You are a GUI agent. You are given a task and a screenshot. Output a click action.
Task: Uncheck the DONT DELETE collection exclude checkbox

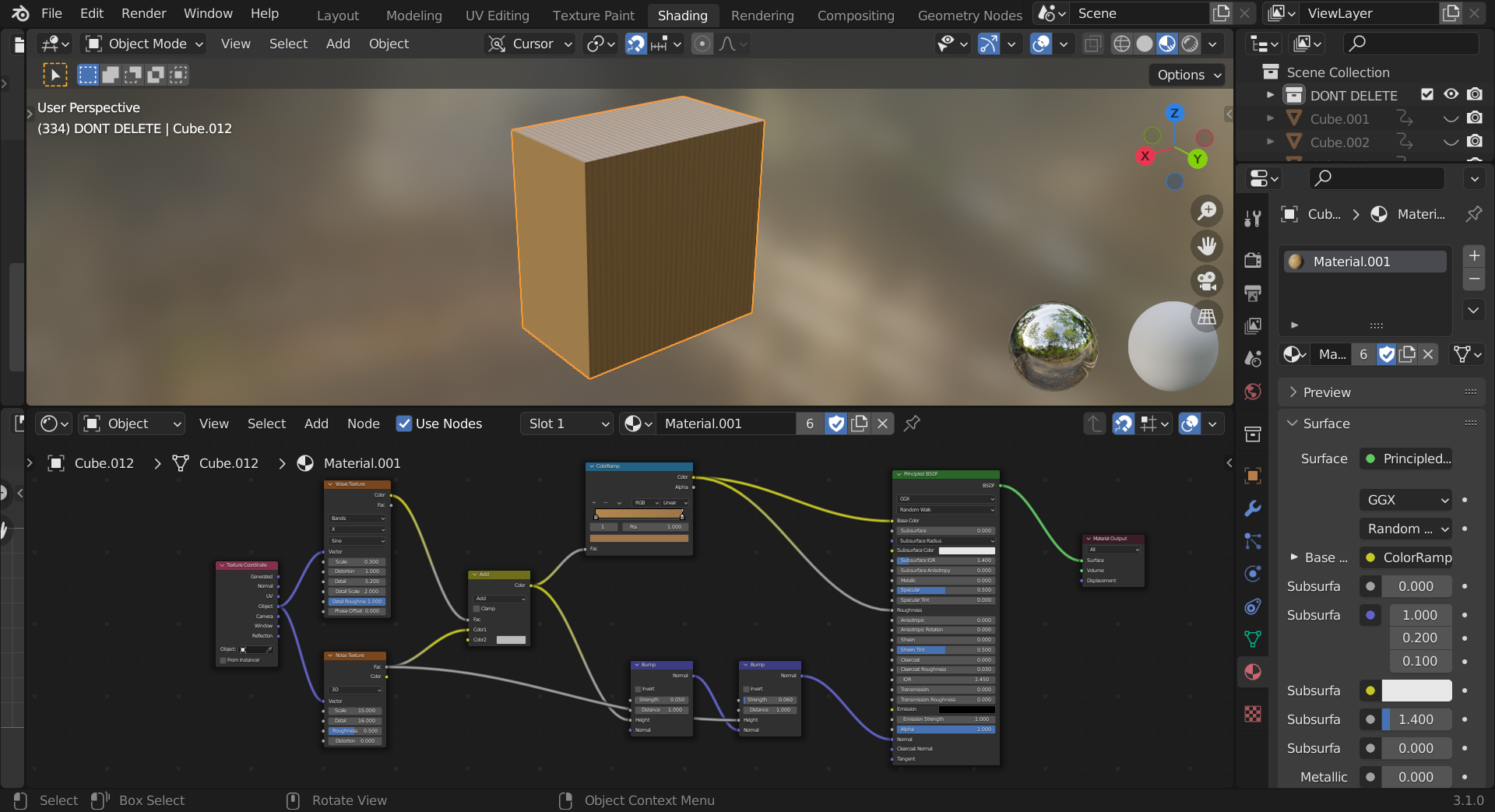coord(1427,94)
